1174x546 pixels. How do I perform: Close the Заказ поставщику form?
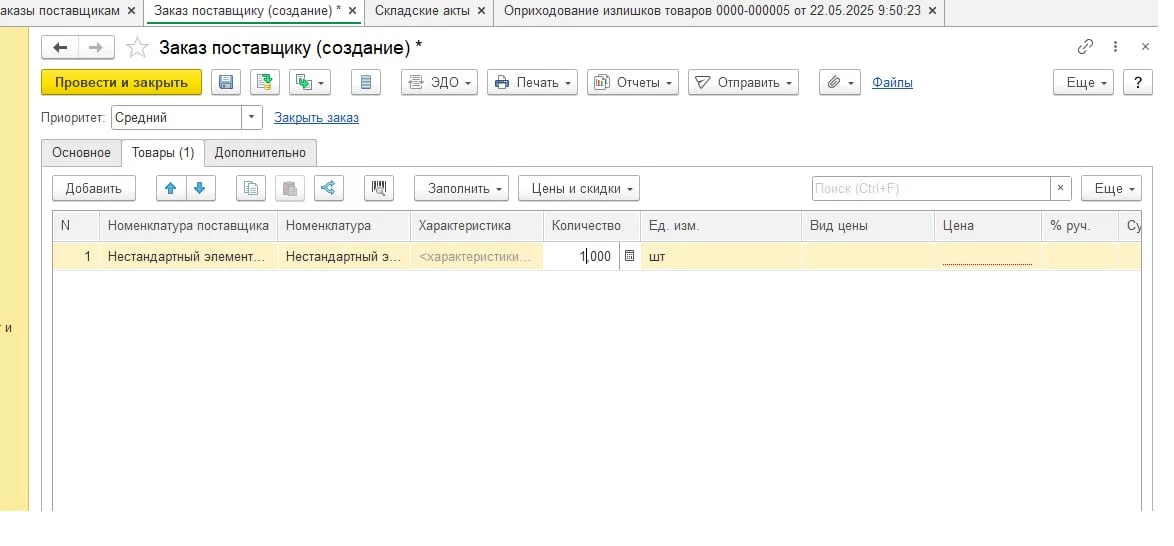tap(1145, 47)
